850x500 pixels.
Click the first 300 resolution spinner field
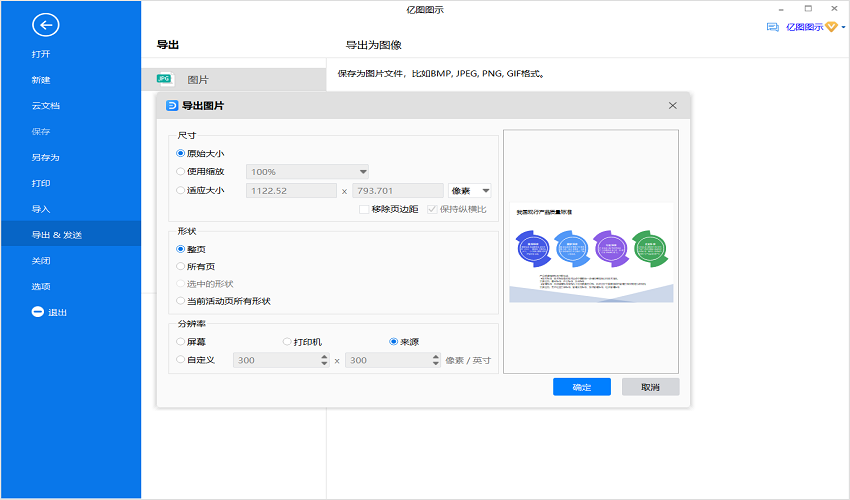point(281,360)
